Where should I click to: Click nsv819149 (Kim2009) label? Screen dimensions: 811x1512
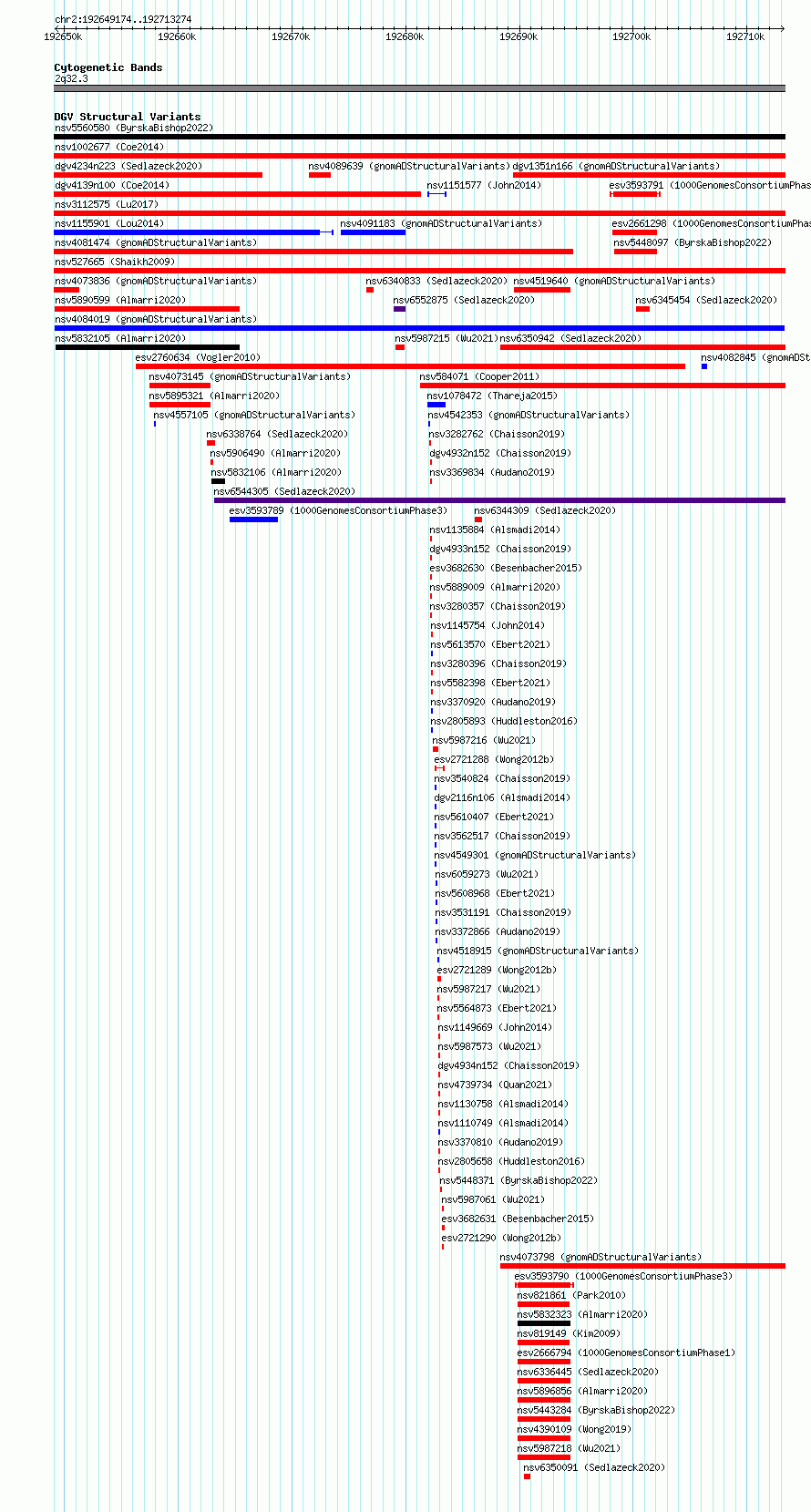coord(569,1334)
